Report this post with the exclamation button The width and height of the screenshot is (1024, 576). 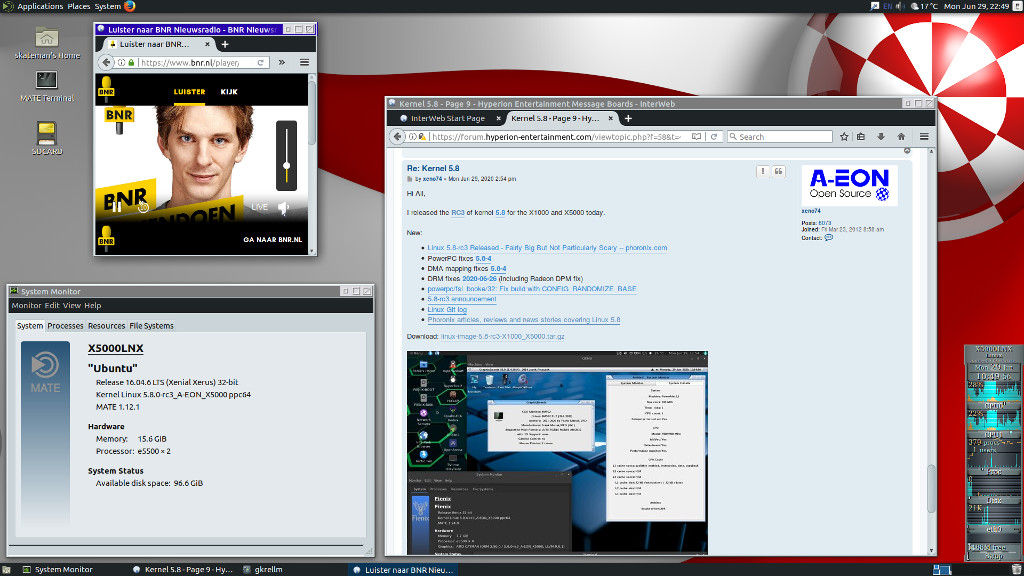(762, 171)
